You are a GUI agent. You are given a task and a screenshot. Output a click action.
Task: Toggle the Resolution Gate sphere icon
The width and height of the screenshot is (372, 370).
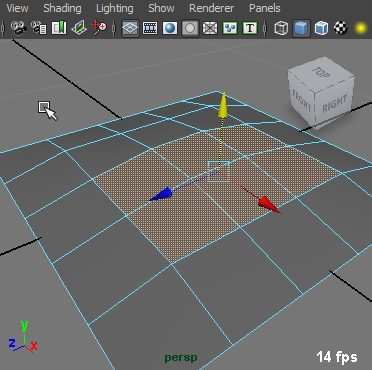point(170,28)
